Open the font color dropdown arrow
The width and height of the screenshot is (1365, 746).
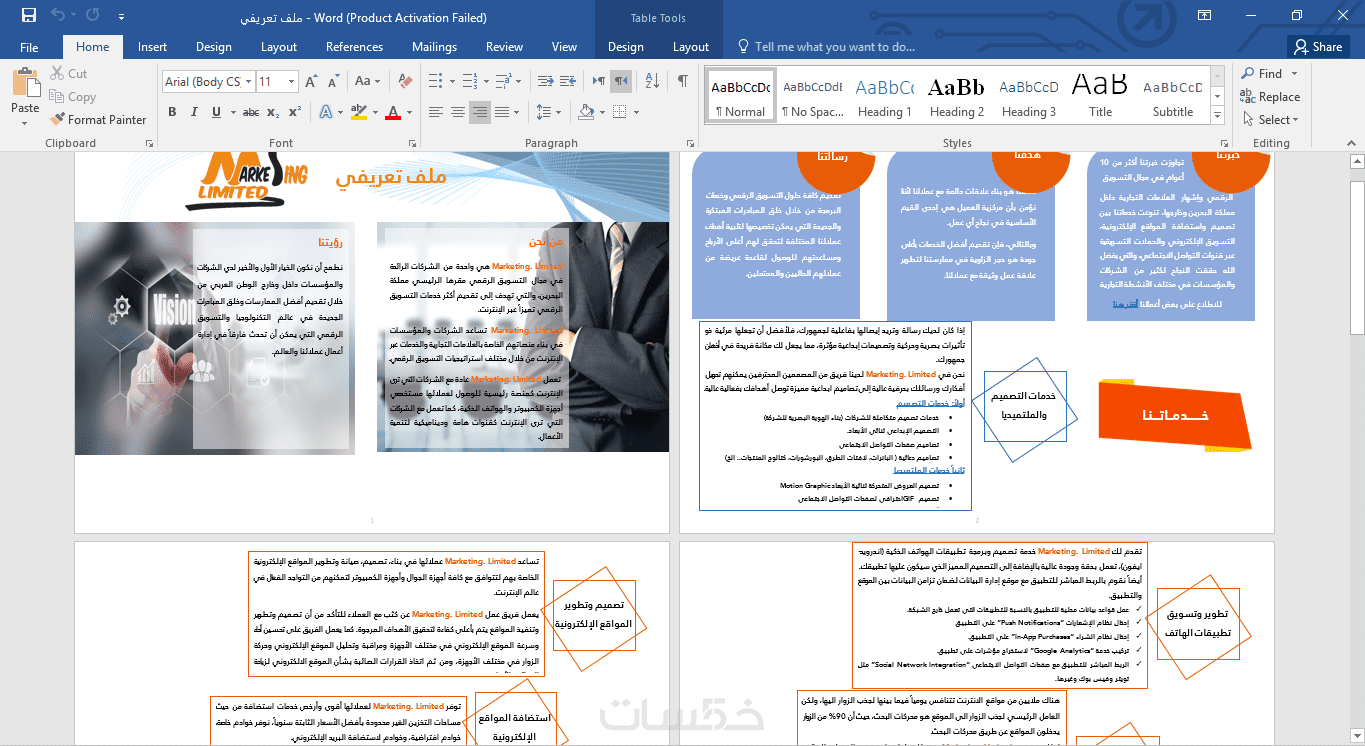pos(408,112)
